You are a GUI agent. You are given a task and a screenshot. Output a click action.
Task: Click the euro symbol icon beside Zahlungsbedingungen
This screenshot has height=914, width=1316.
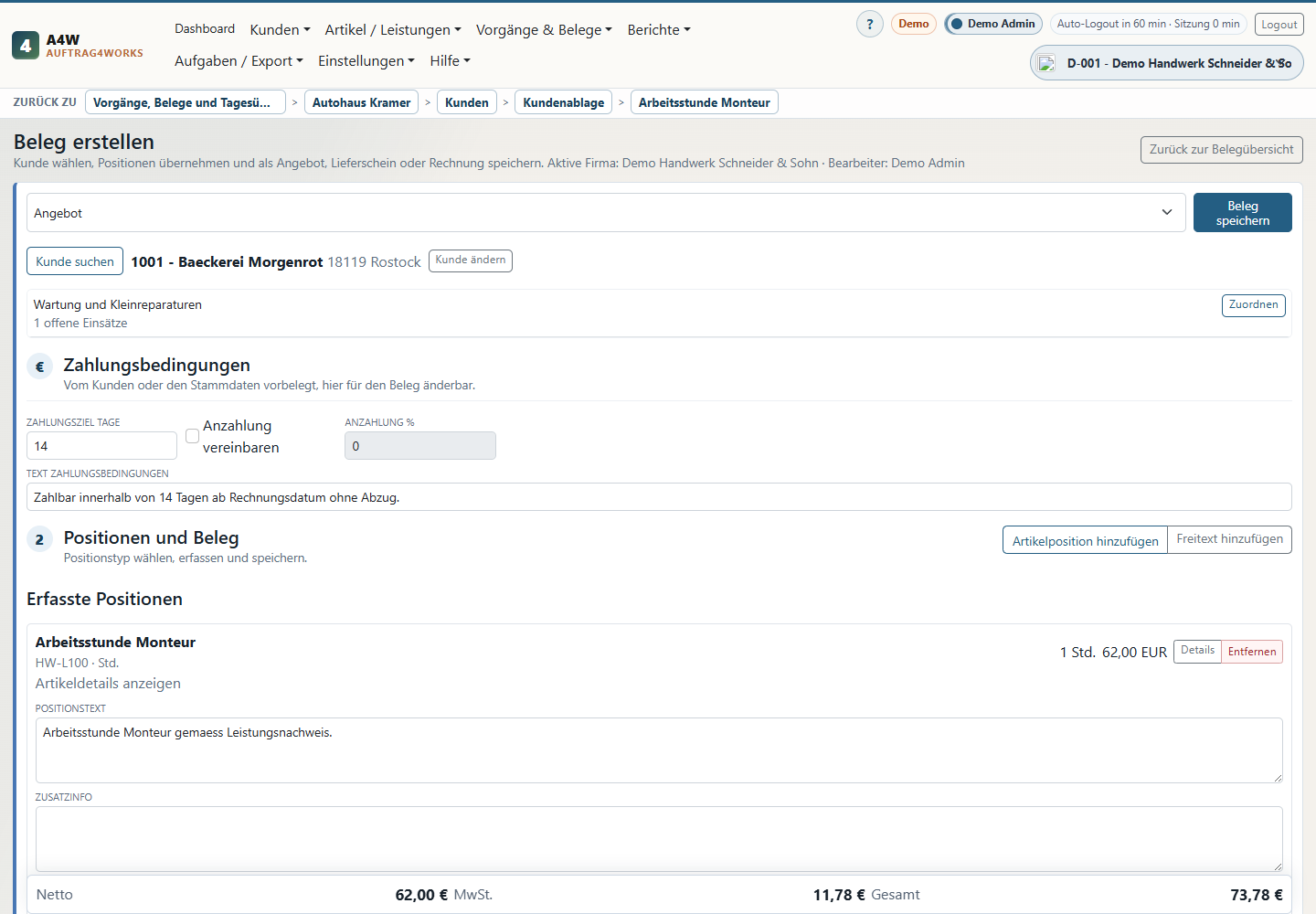click(x=39, y=367)
